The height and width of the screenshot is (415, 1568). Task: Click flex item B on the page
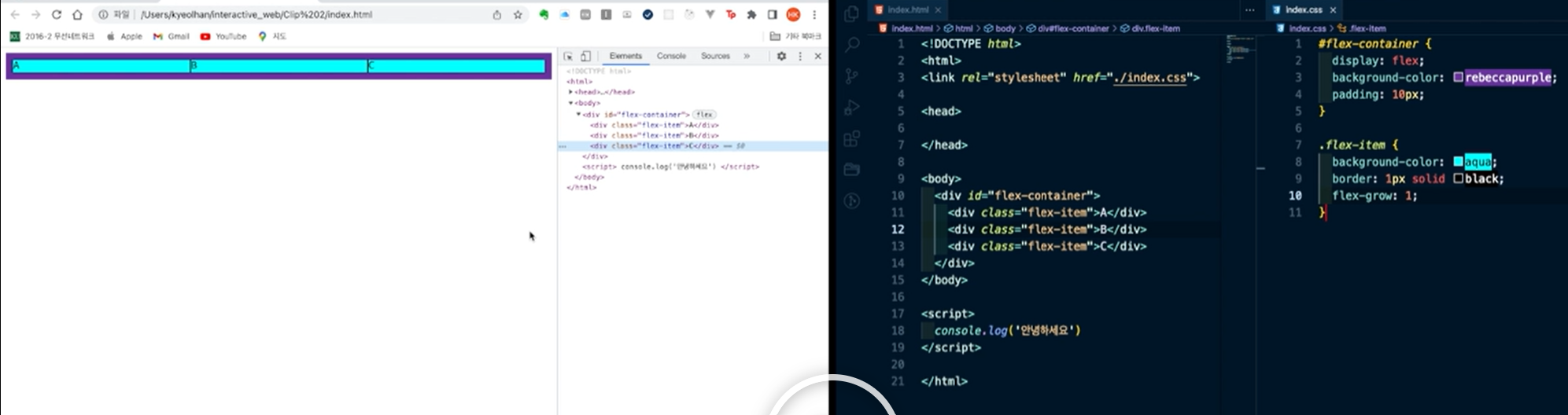click(x=279, y=66)
